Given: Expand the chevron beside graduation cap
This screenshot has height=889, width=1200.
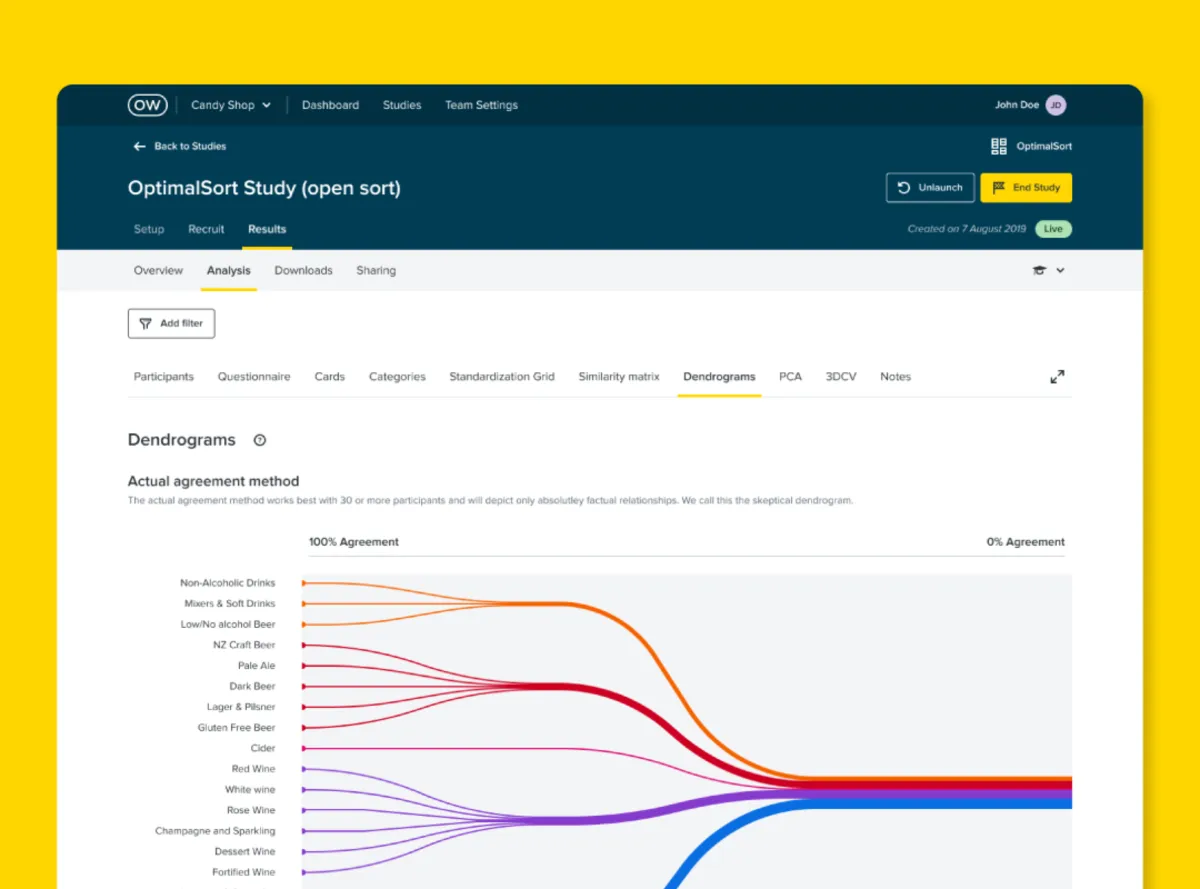Looking at the screenshot, I should click(x=1061, y=271).
